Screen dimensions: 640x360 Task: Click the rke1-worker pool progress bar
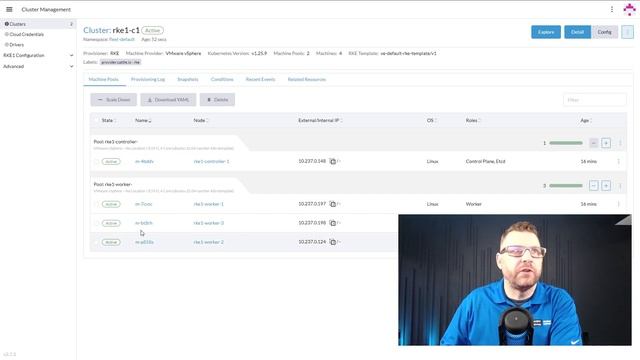click(x=566, y=186)
